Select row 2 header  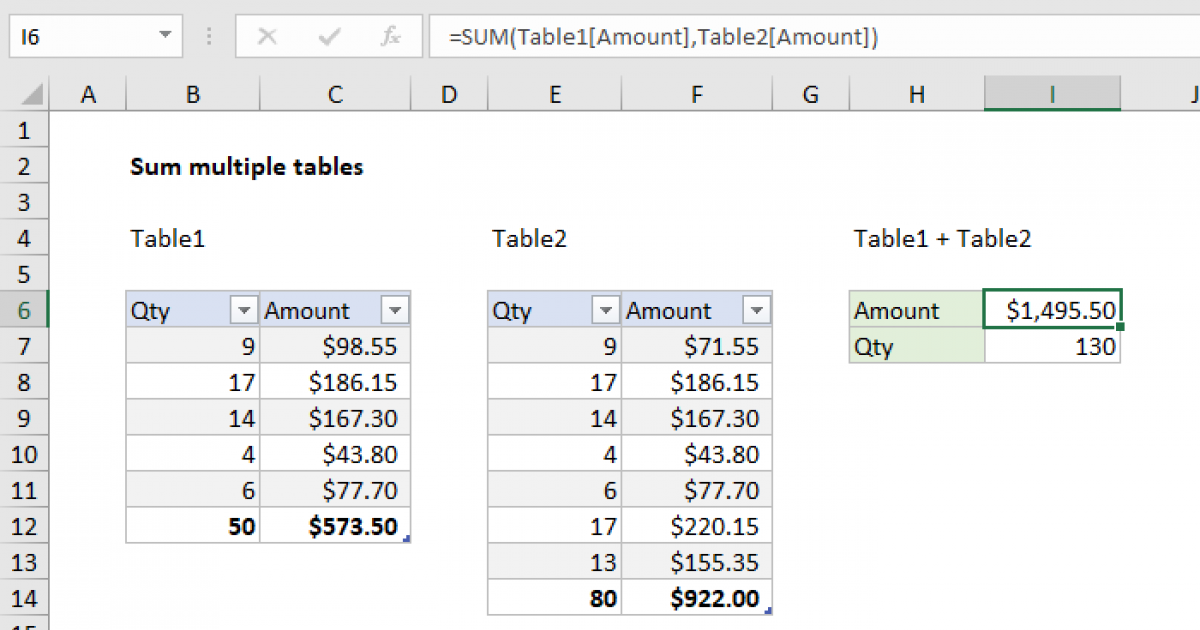[x=25, y=167]
